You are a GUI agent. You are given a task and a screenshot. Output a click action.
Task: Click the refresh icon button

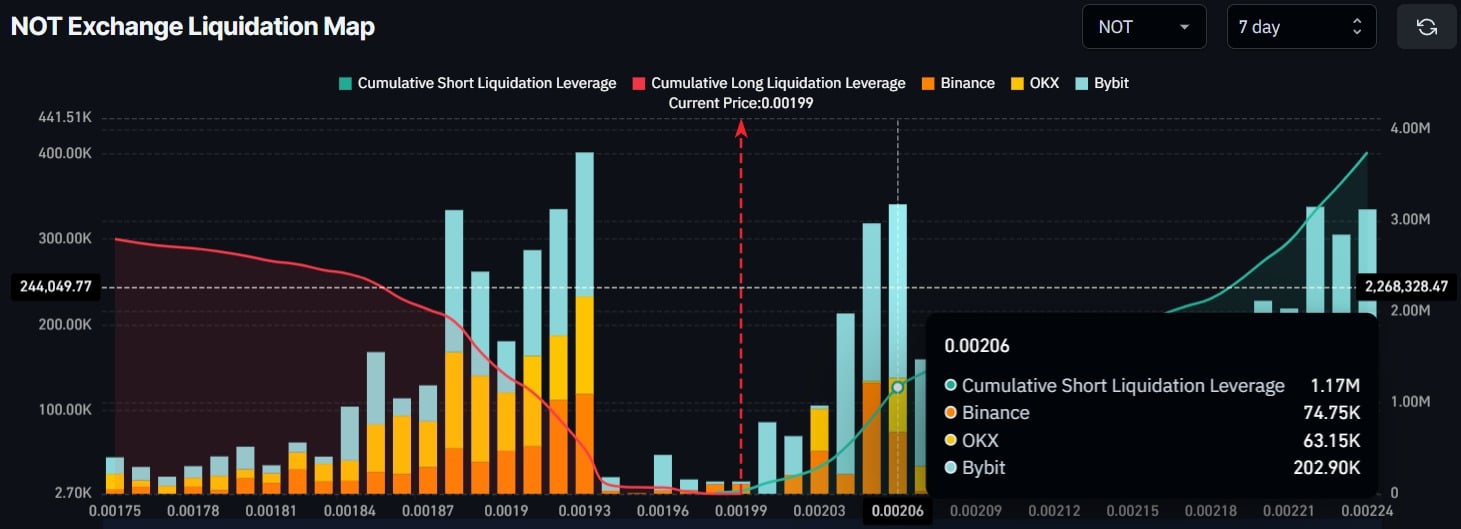pyautogui.click(x=1427, y=27)
